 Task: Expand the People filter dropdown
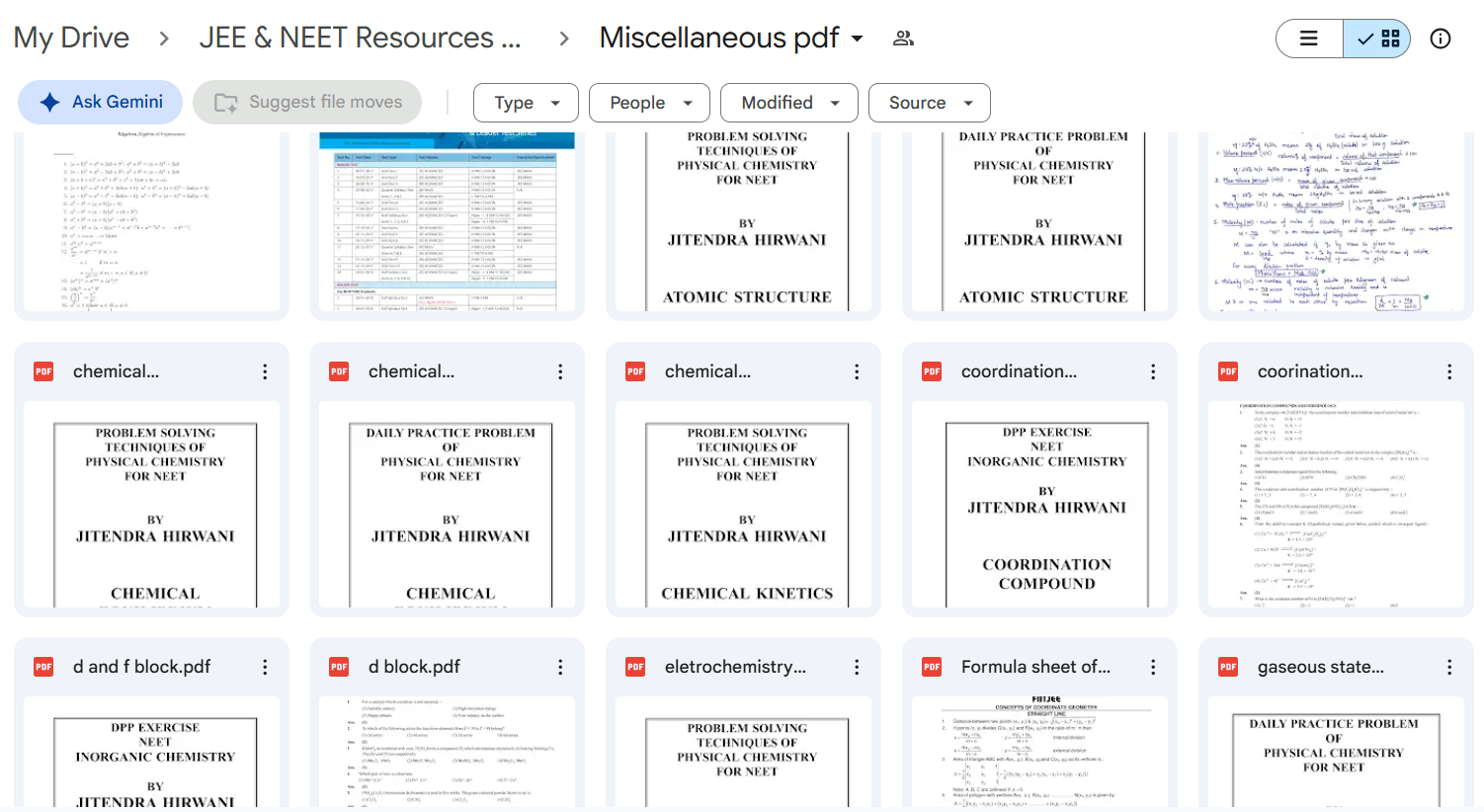(649, 103)
